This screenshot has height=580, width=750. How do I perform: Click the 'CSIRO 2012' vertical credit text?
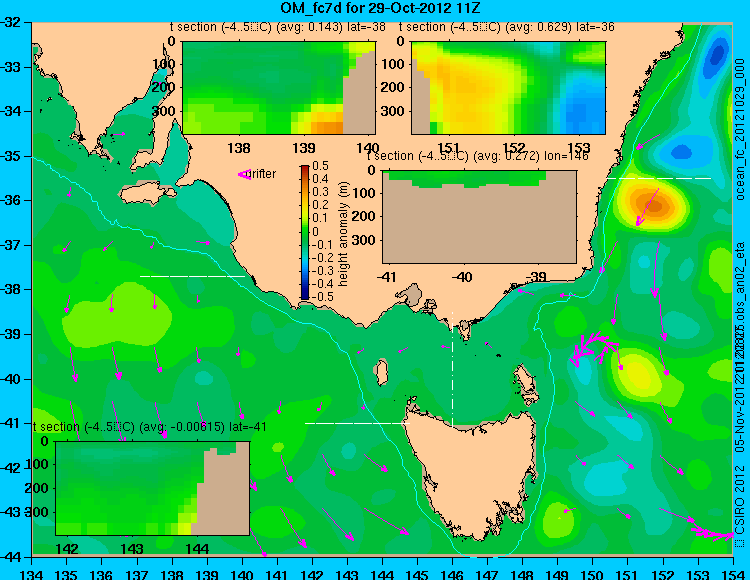[740, 499]
